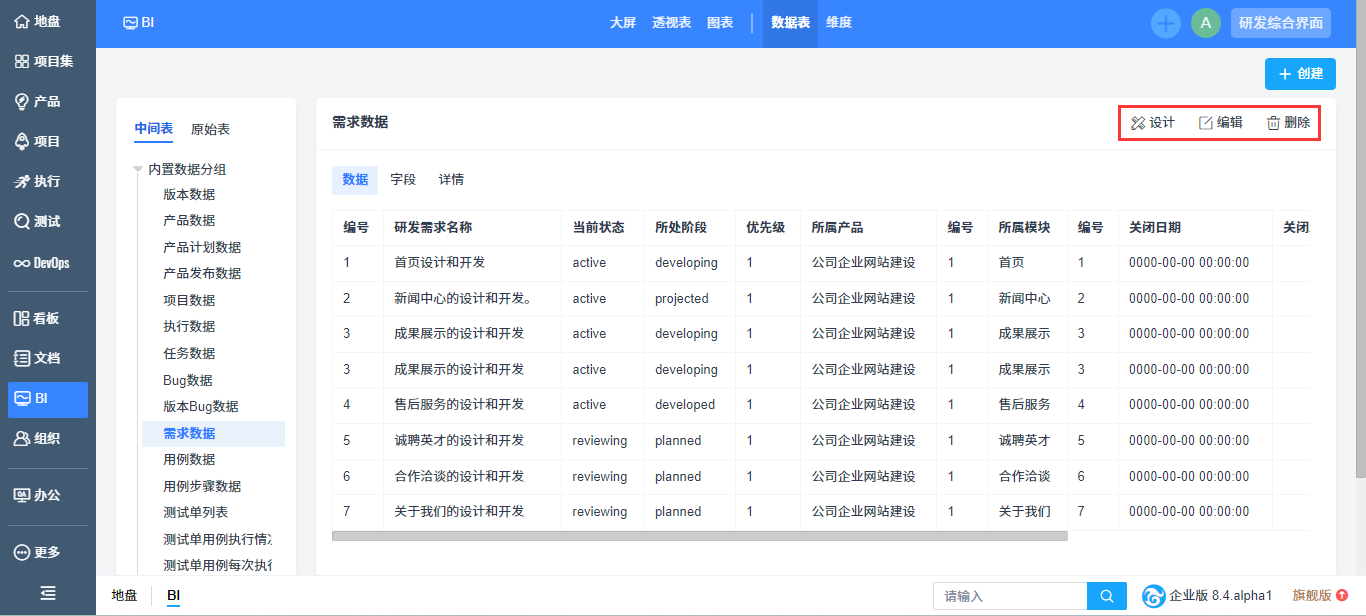Click the design tool icon for 需求数据

point(1138,123)
